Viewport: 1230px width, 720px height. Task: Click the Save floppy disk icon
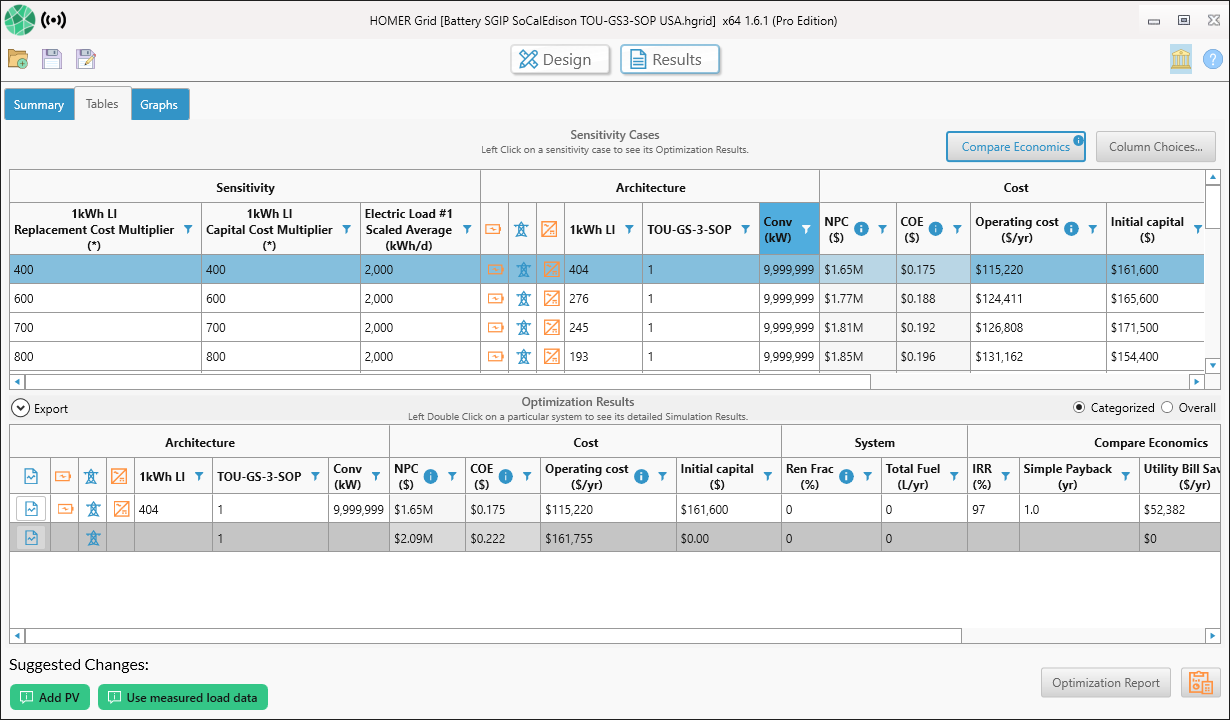52,59
